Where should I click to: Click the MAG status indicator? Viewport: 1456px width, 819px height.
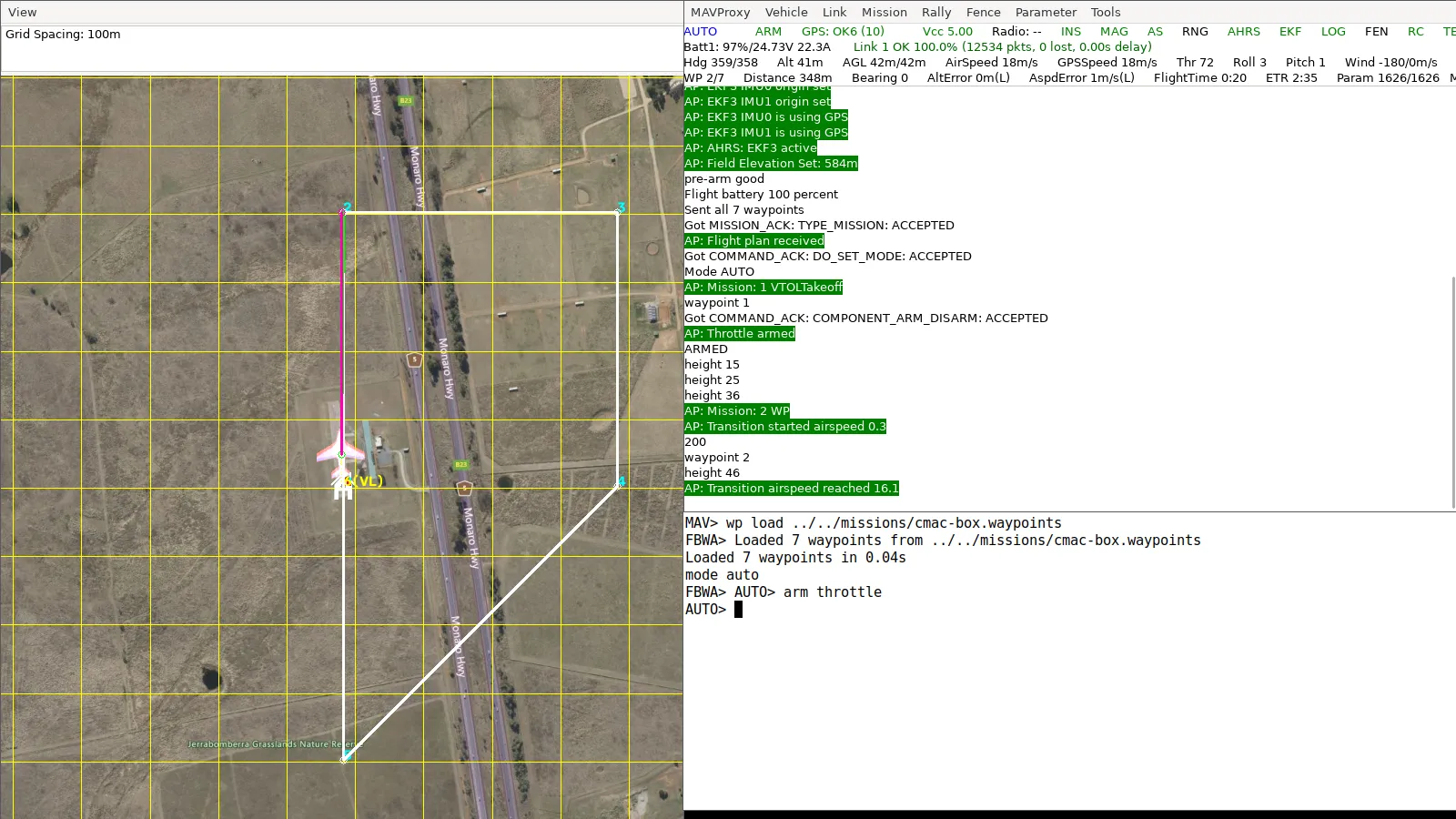pyautogui.click(x=1114, y=31)
